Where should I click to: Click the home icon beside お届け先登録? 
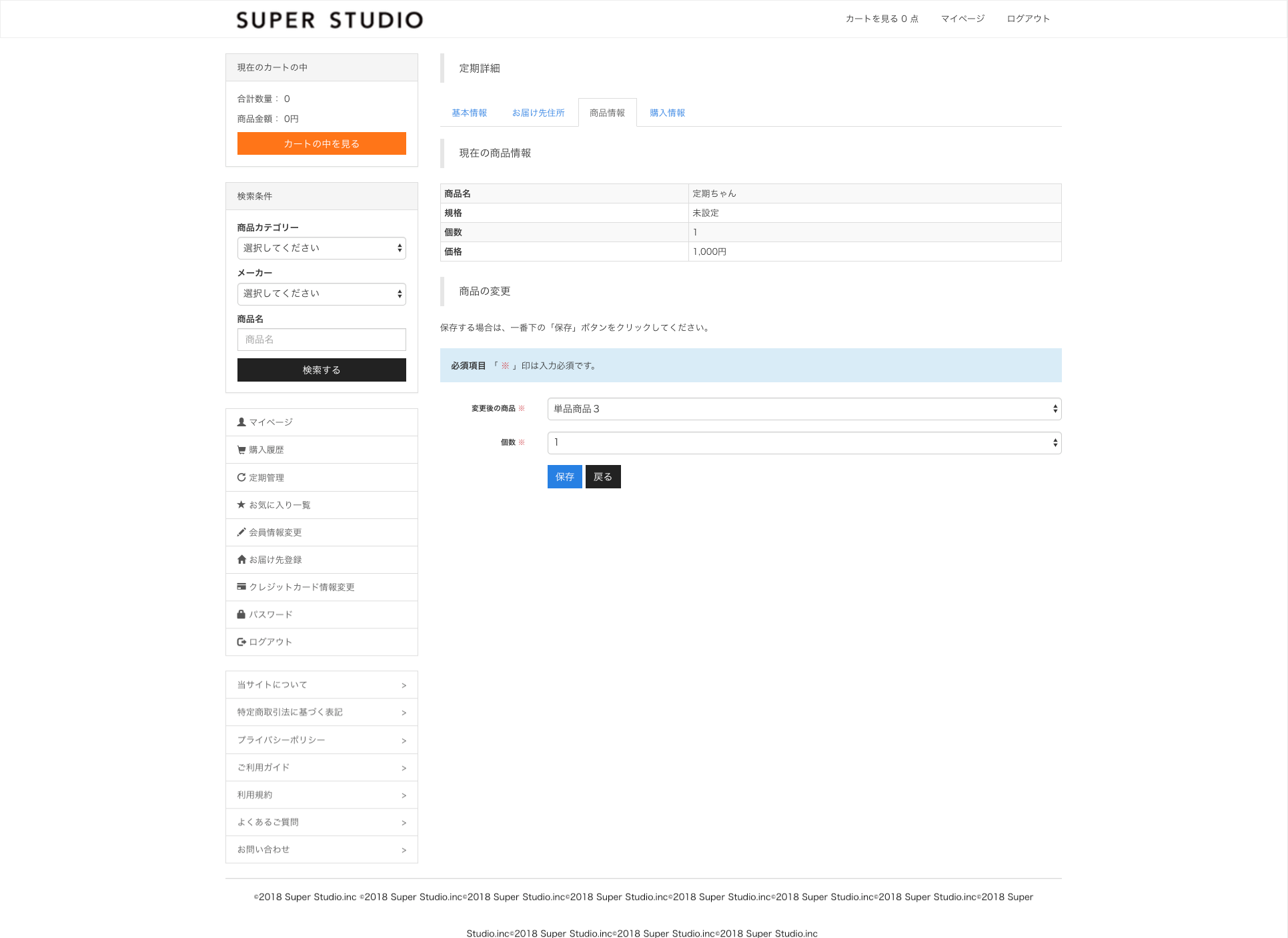241,560
